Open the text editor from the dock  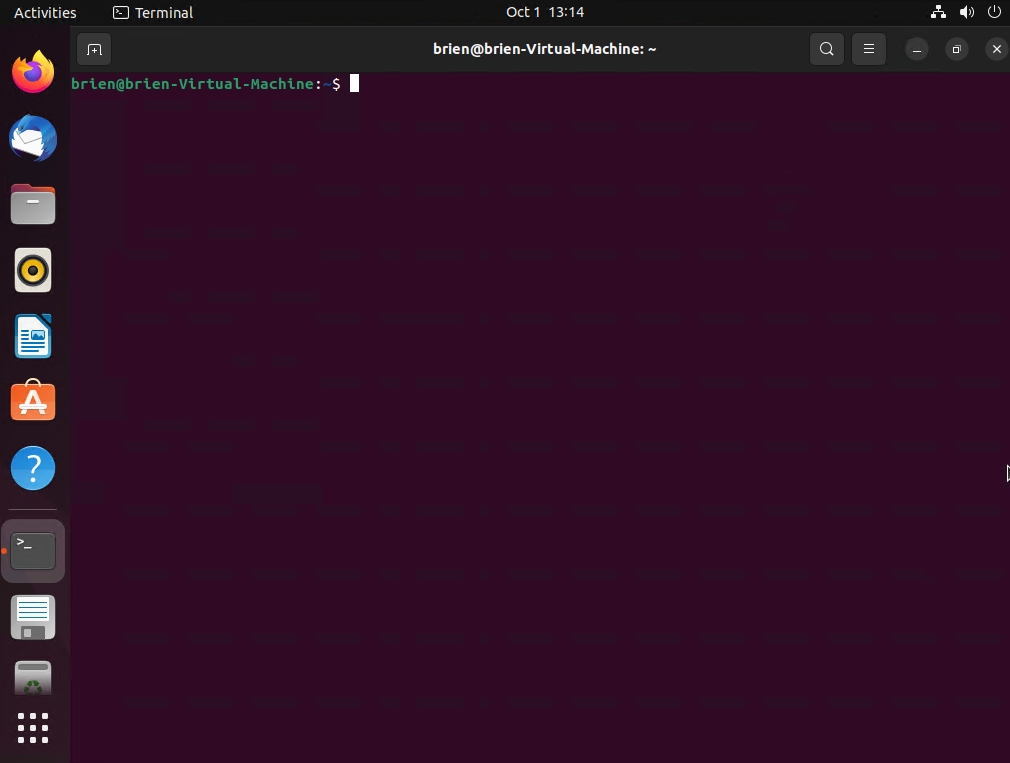tap(33, 617)
